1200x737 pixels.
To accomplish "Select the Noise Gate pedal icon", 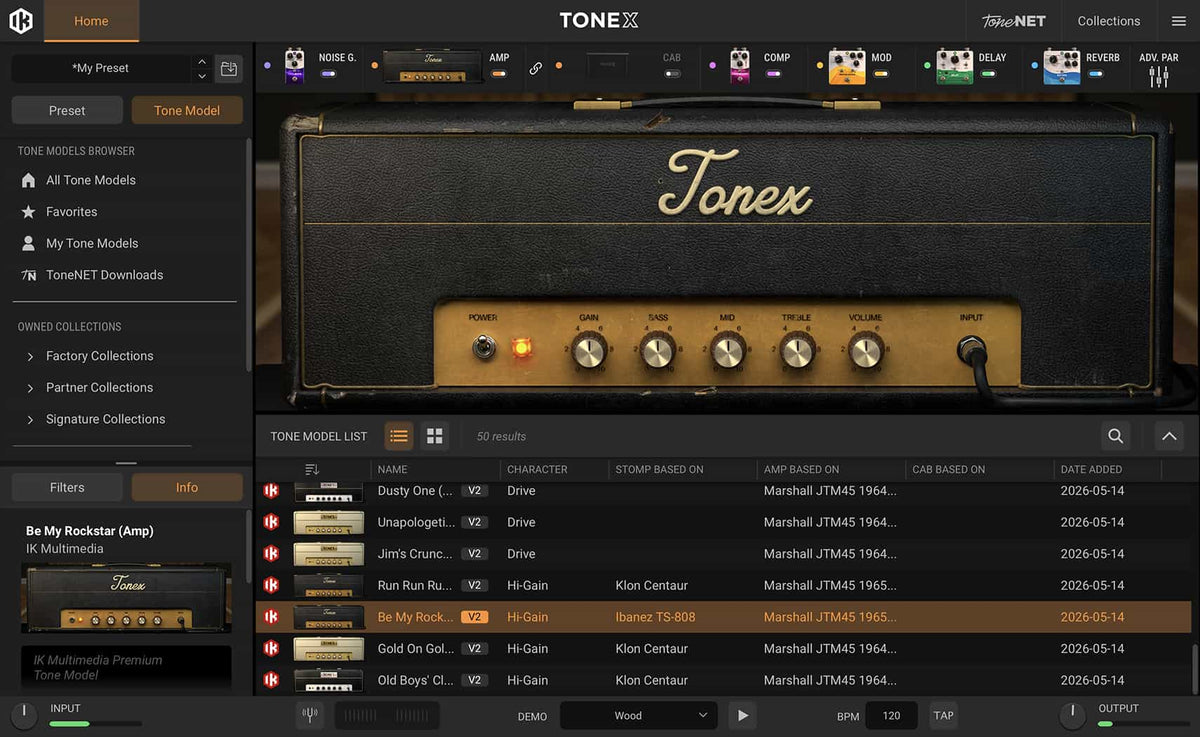I will 294,66.
